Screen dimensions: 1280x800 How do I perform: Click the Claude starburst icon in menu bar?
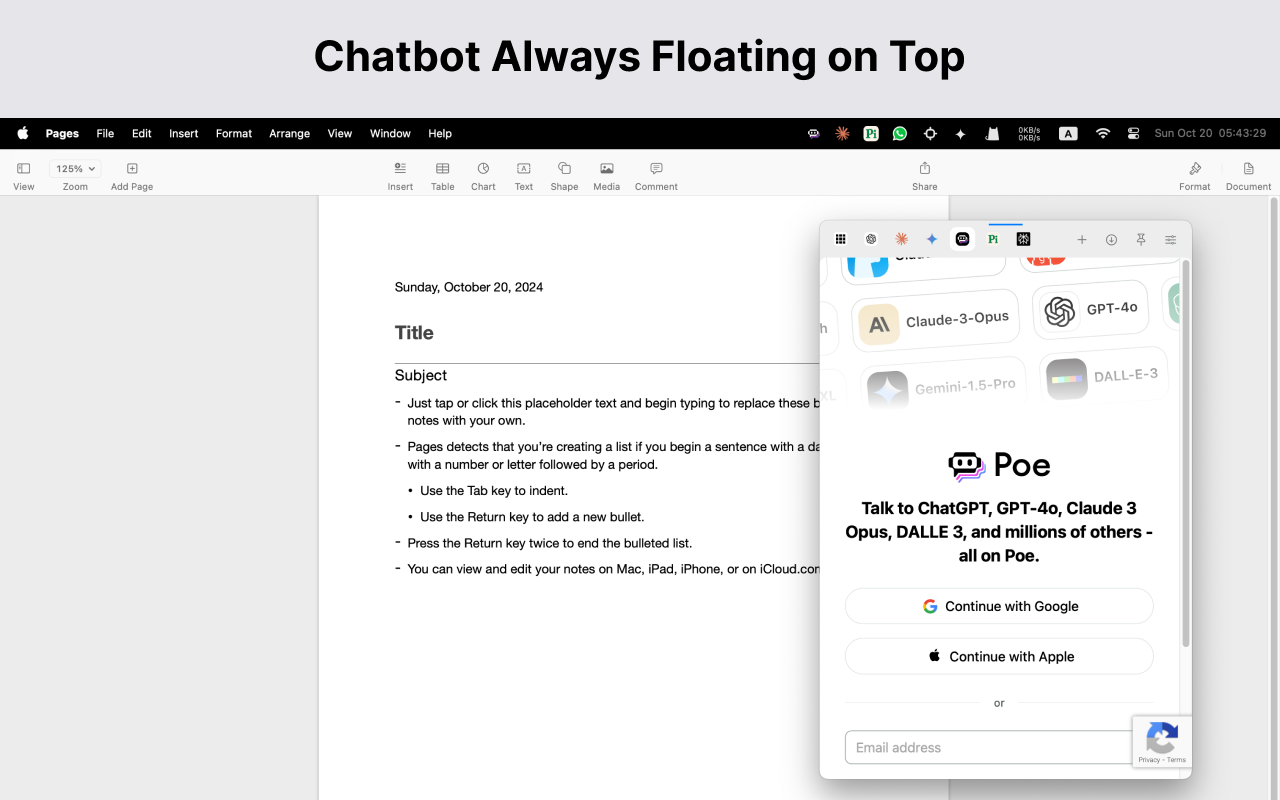[842, 133]
